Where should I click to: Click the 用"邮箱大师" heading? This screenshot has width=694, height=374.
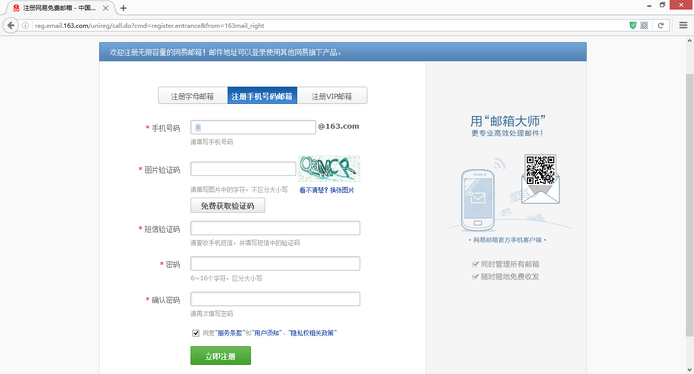pos(507,121)
